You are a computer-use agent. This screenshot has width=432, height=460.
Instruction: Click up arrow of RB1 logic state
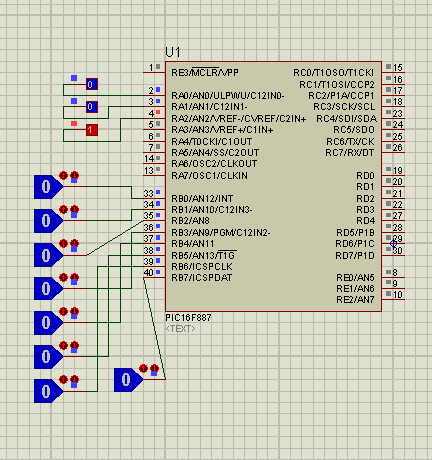pos(63,209)
